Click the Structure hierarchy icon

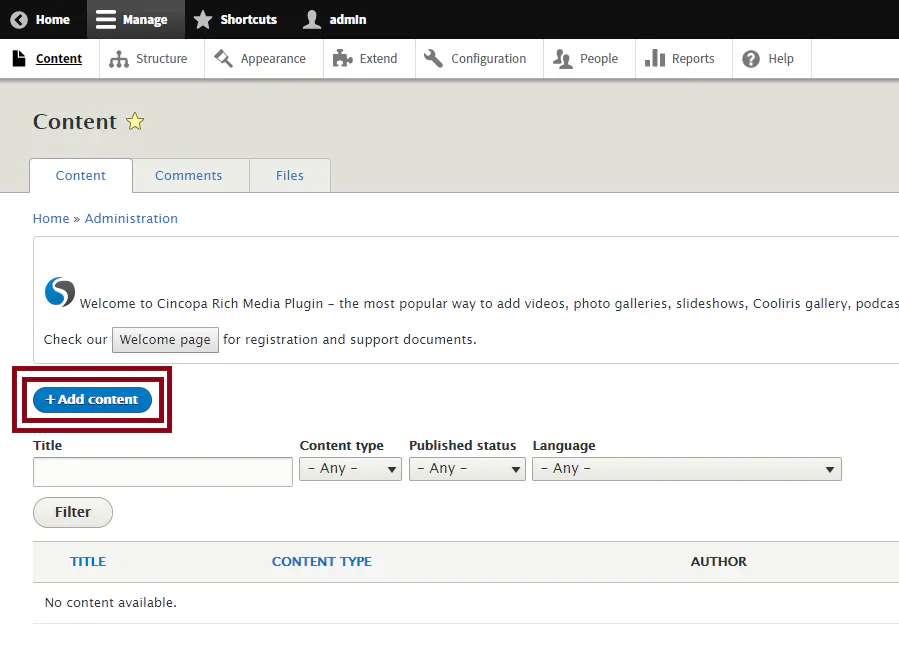[x=119, y=59]
